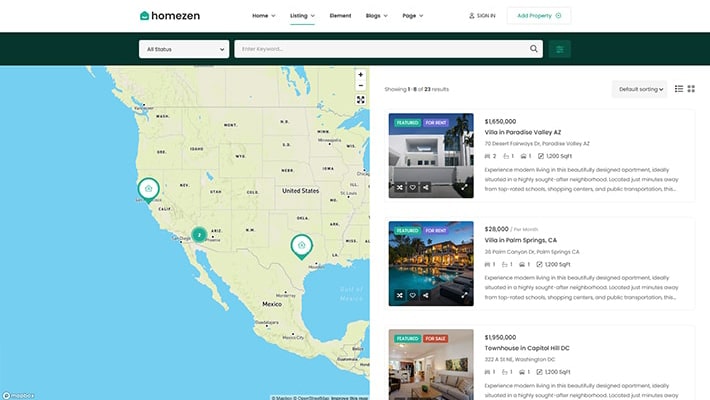This screenshot has width=710, height=400.
Task: Click the map cluster marker showing 2
Action: click(x=199, y=235)
